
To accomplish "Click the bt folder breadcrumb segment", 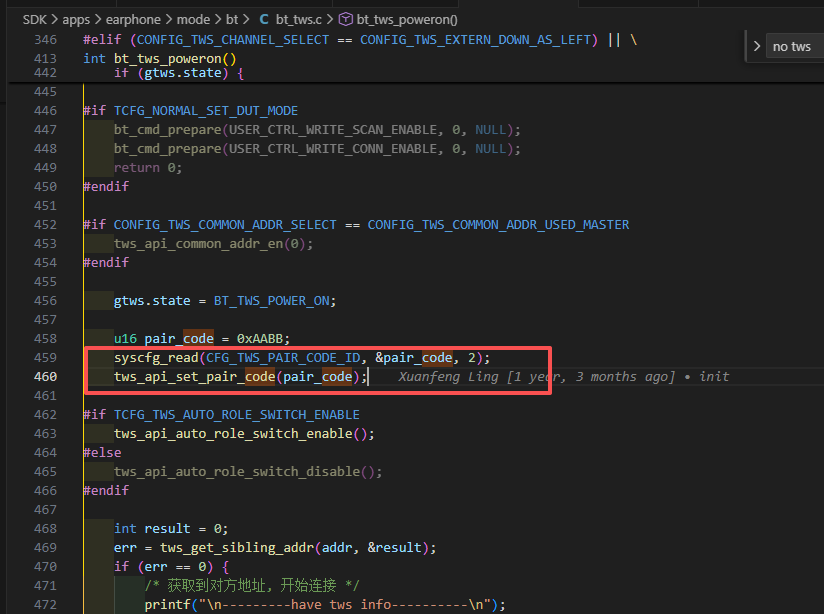I will coord(232,19).
